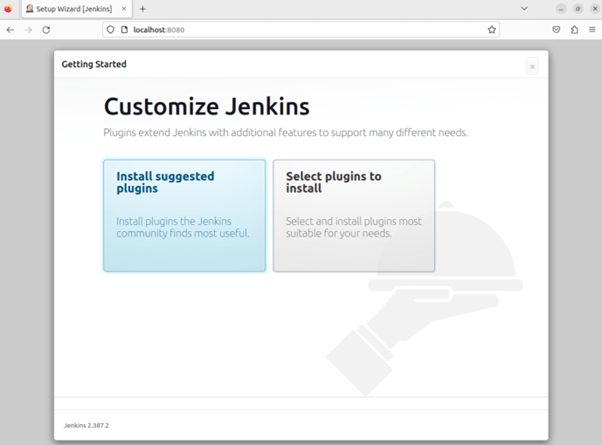Show site information for localhost
Image resolution: width=602 pixels, height=445 pixels.
(123, 30)
